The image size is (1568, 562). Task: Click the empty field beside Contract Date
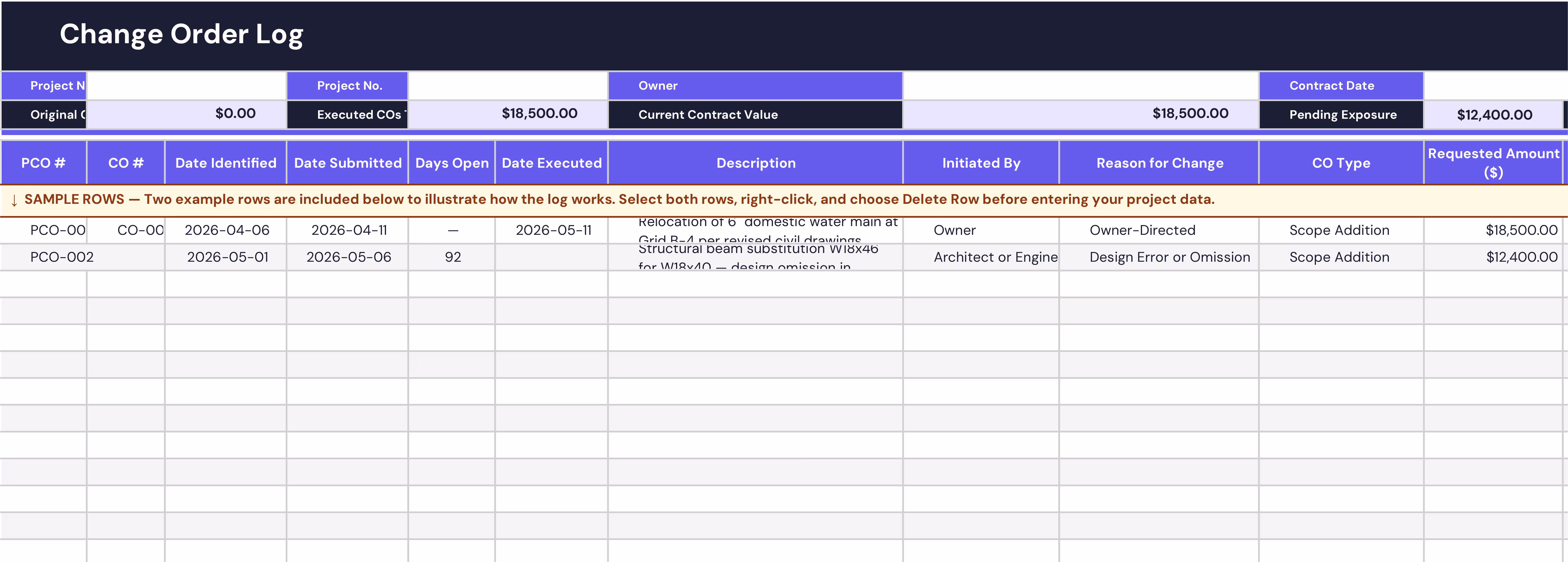(1496, 86)
